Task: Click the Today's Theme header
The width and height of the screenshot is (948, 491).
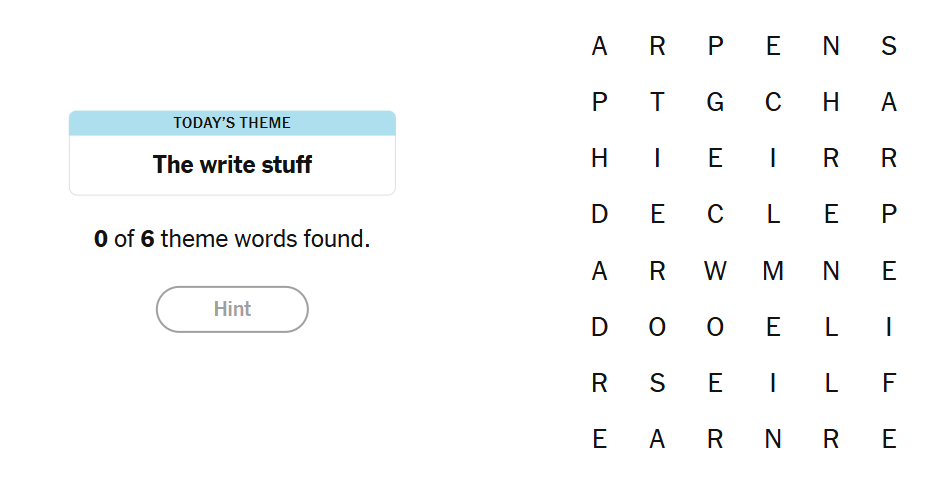Action: 232,123
